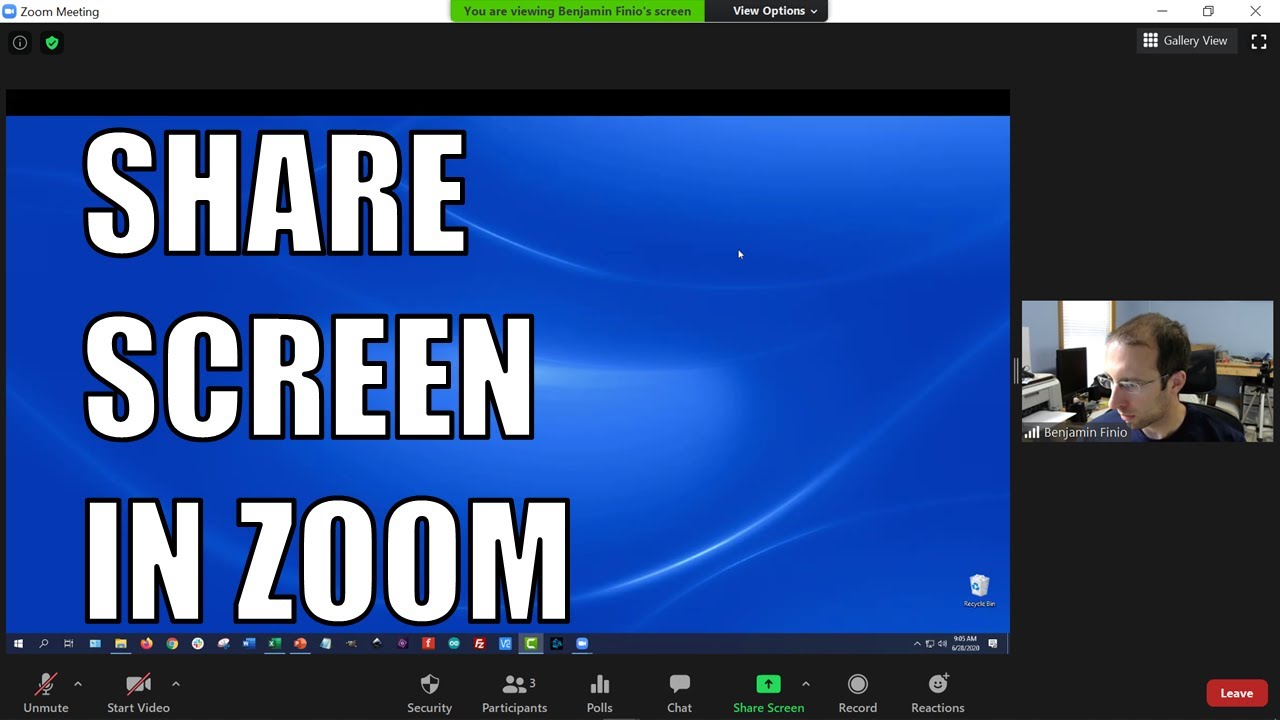
Task: Start your video
Action: click(138, 690)
